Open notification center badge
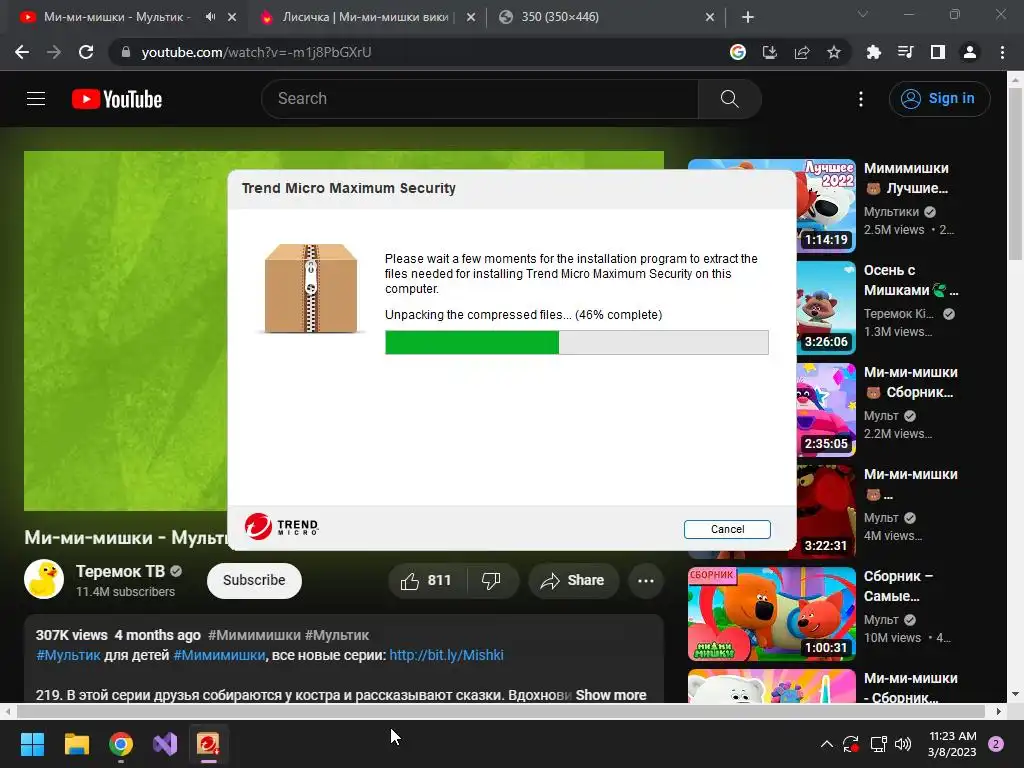The height and width of the screenshot is (768, 1024). click(996, 744)
